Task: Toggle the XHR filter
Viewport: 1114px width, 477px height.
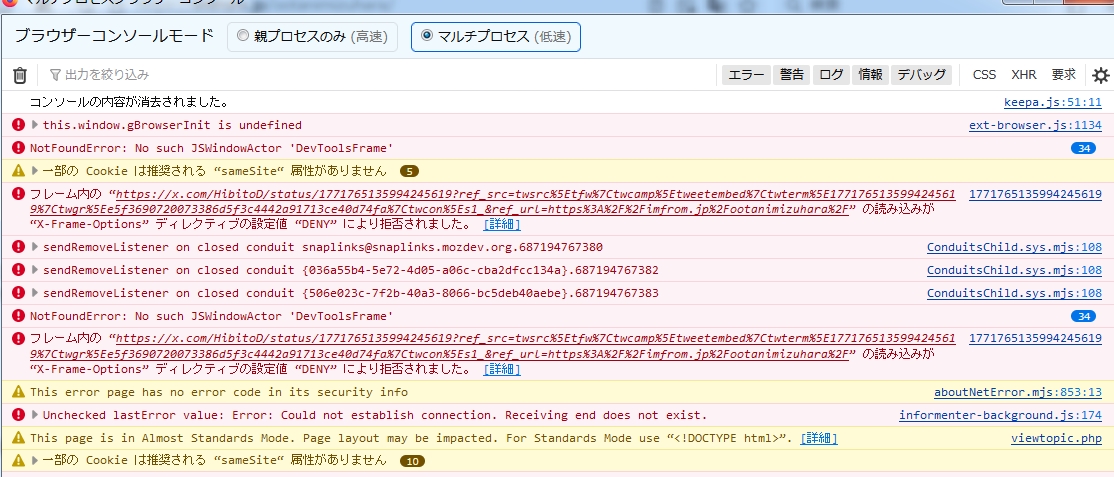Action: (1023, 75)
